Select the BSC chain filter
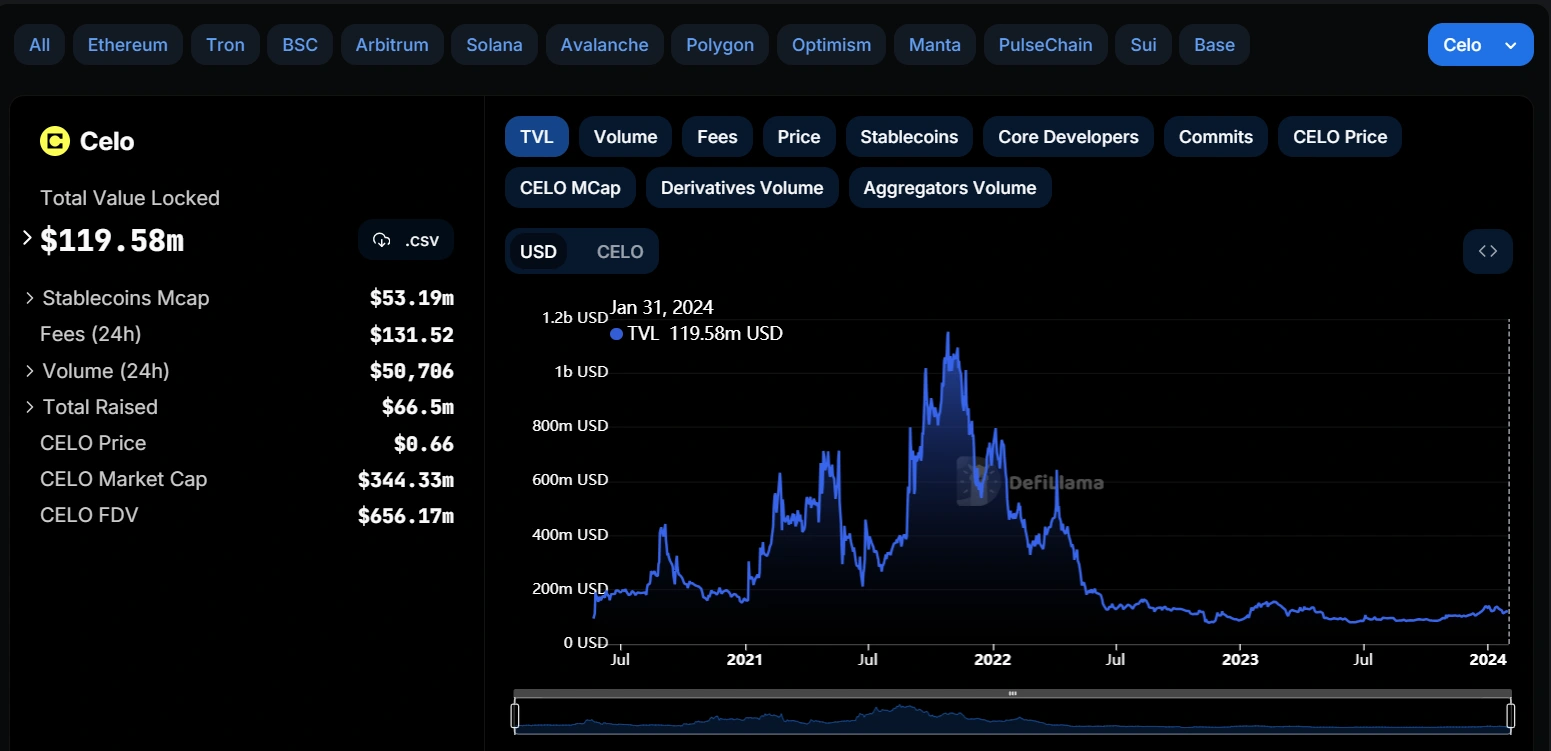This screenshot has height=751, width=1551. [300, 45]
